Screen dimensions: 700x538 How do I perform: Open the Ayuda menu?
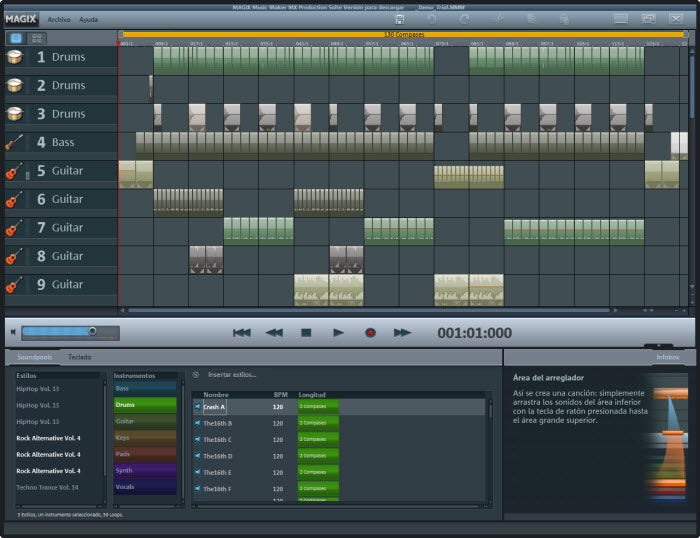pos(89,19)
